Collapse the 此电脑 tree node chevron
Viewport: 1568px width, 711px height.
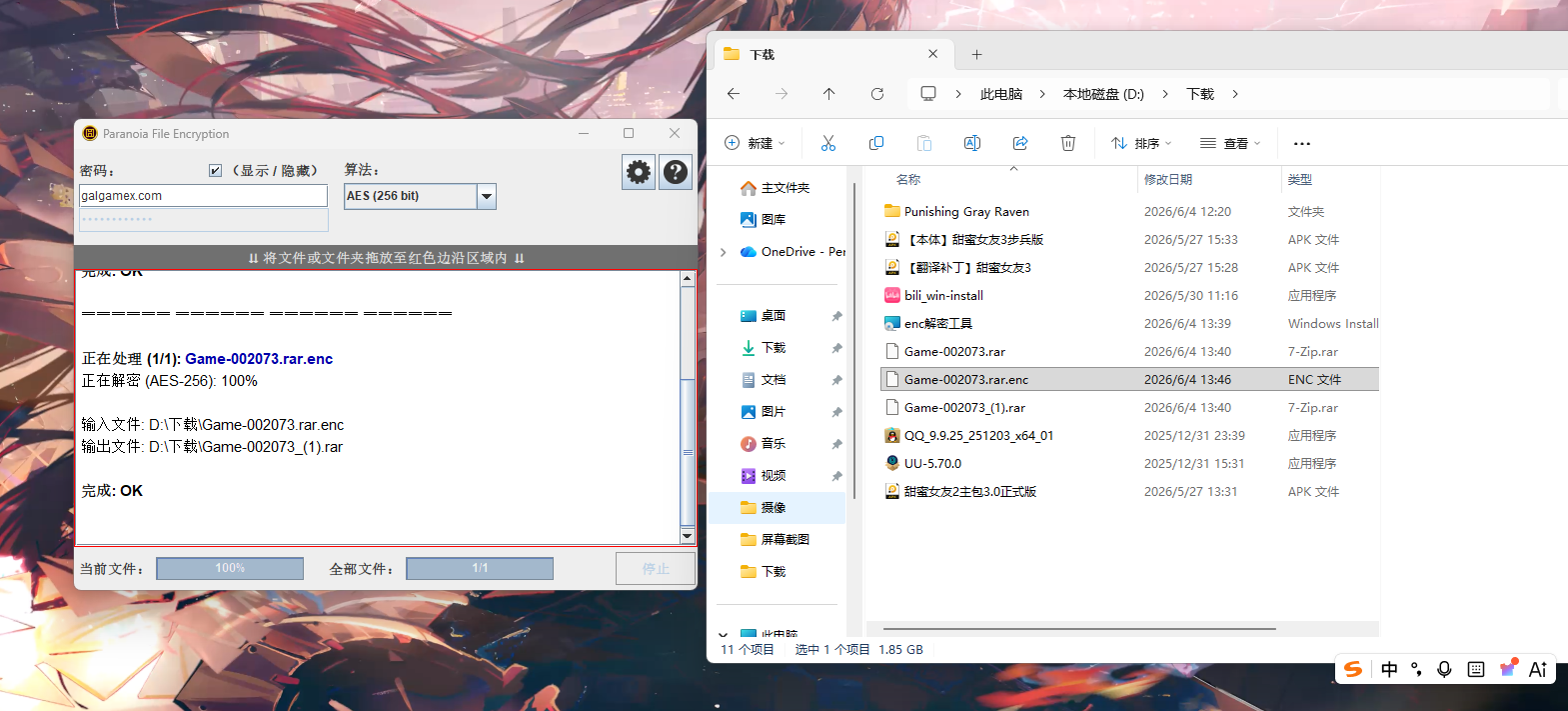click(x=724, y=634)
